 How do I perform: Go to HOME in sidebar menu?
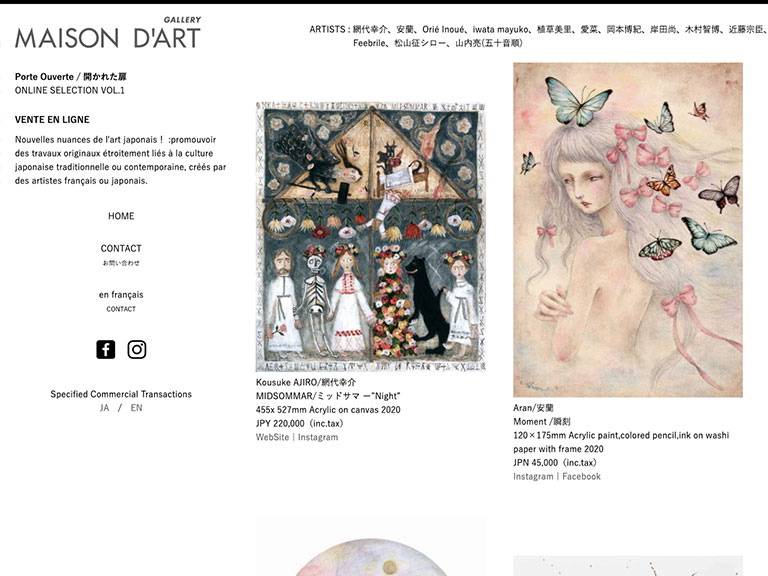coord(121,216)
